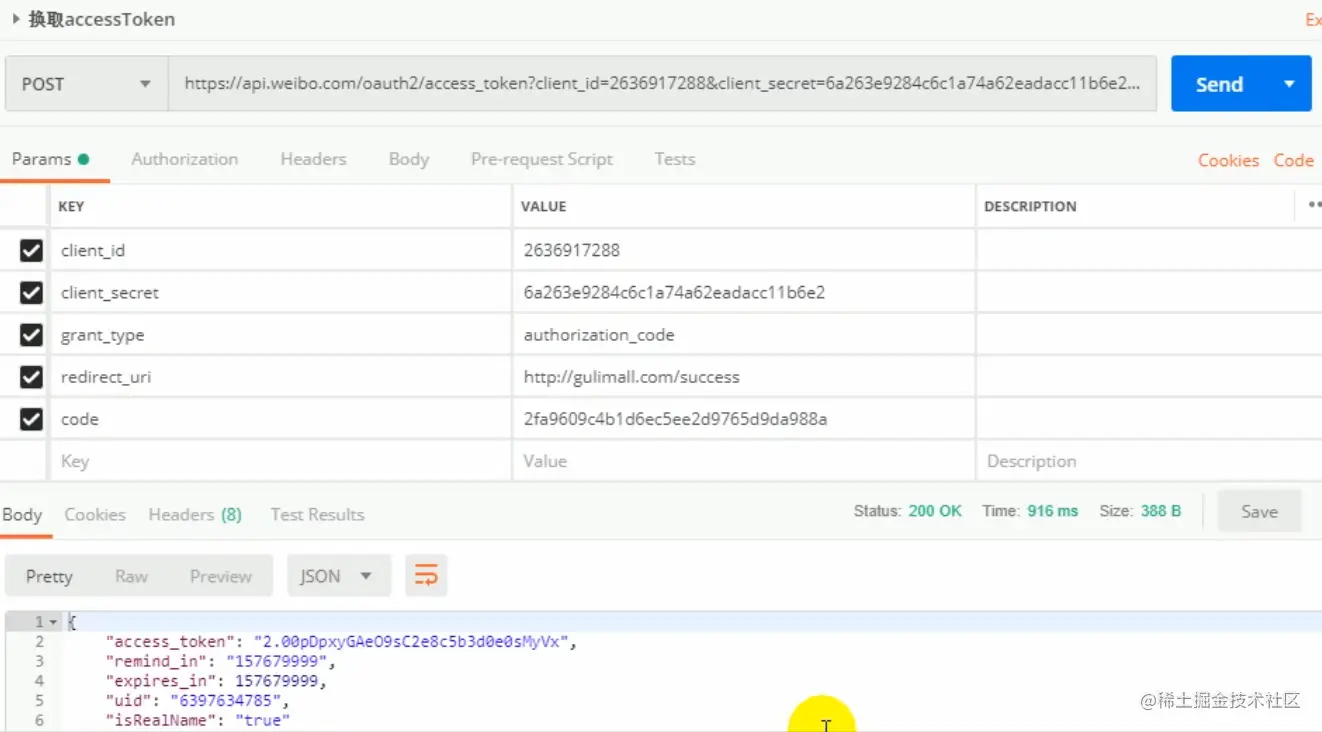
Task: Click the value 2fa9609c4b1d6ec5ee2d9765d9da988a
Action: coord(675,419)
